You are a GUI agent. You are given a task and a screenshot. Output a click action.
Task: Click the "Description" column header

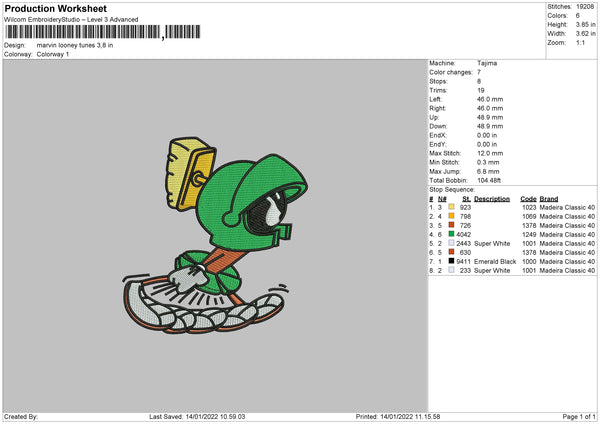(x=492, y=199)
